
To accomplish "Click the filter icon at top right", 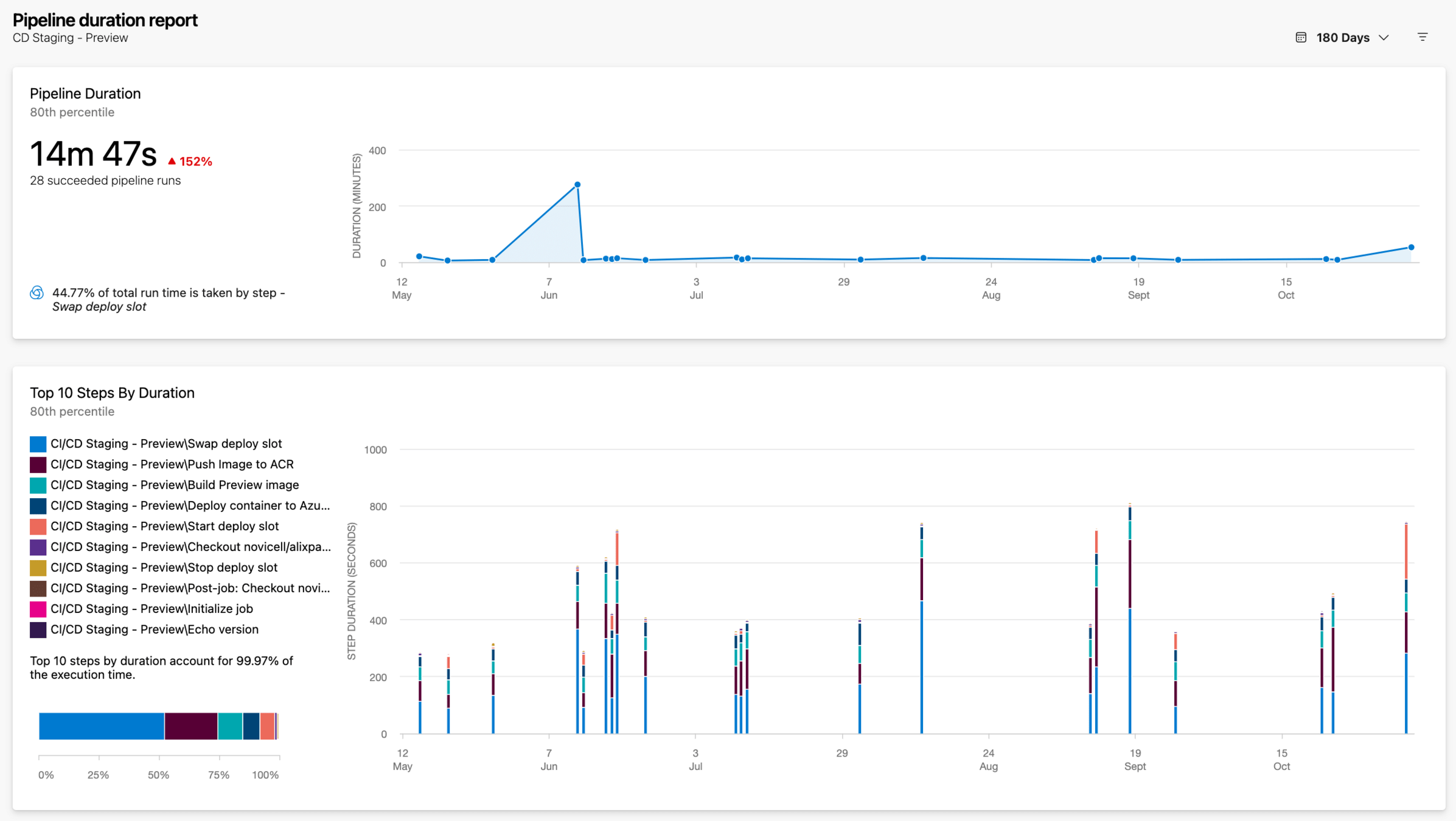I will pyautogui.click(x=1422, y=37).
